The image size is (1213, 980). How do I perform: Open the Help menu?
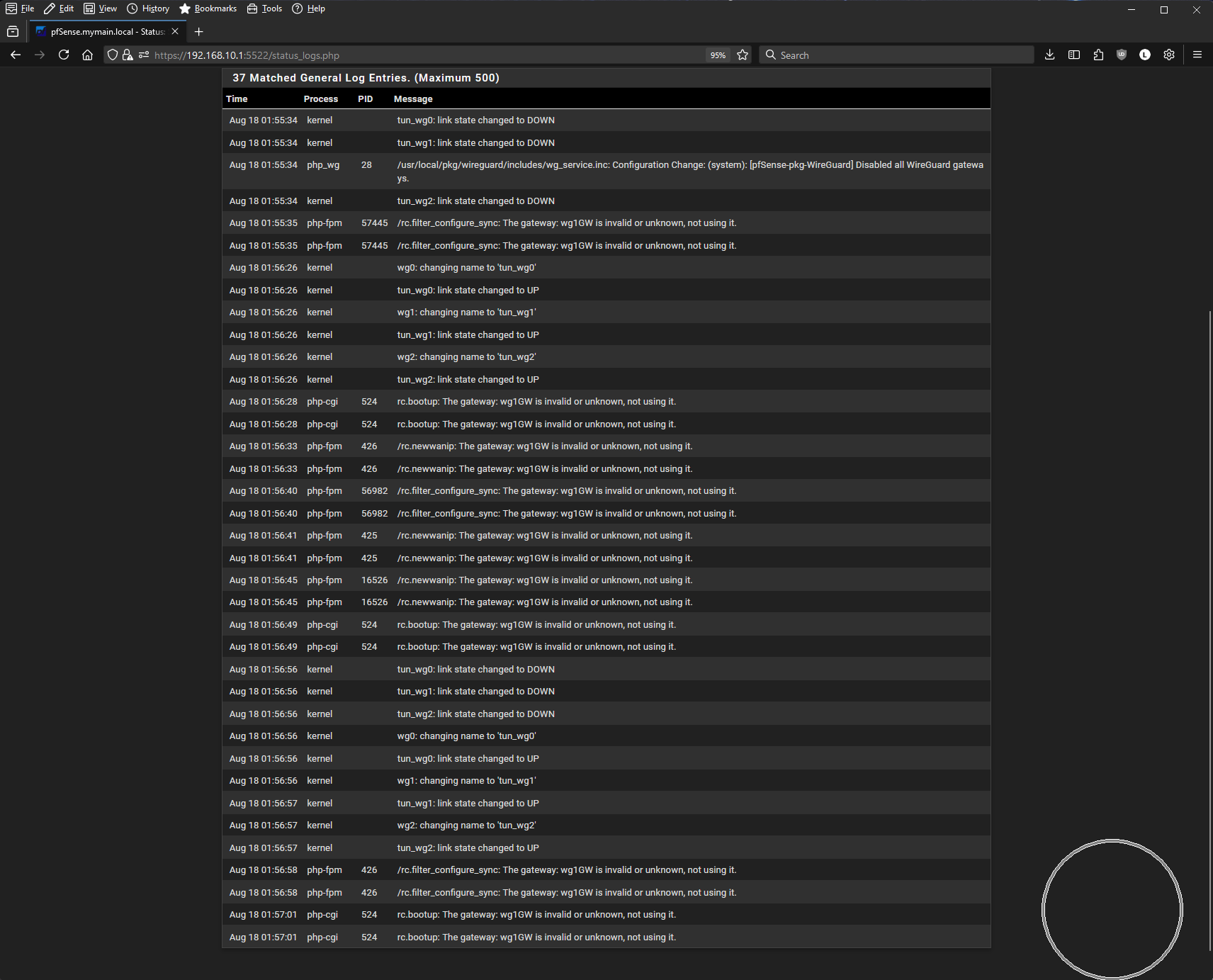[309, 9]
